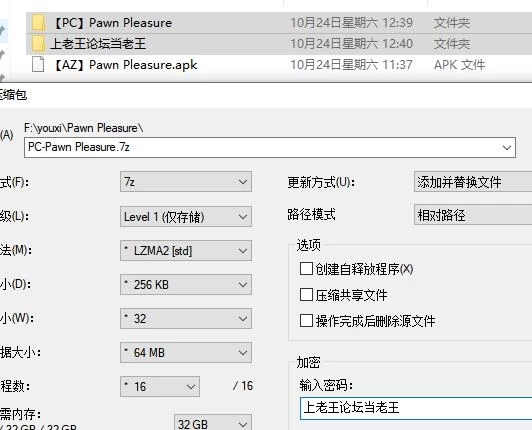
Task: Open dictionary size 256 KB dropdown
Action: [x=186, y=284]
